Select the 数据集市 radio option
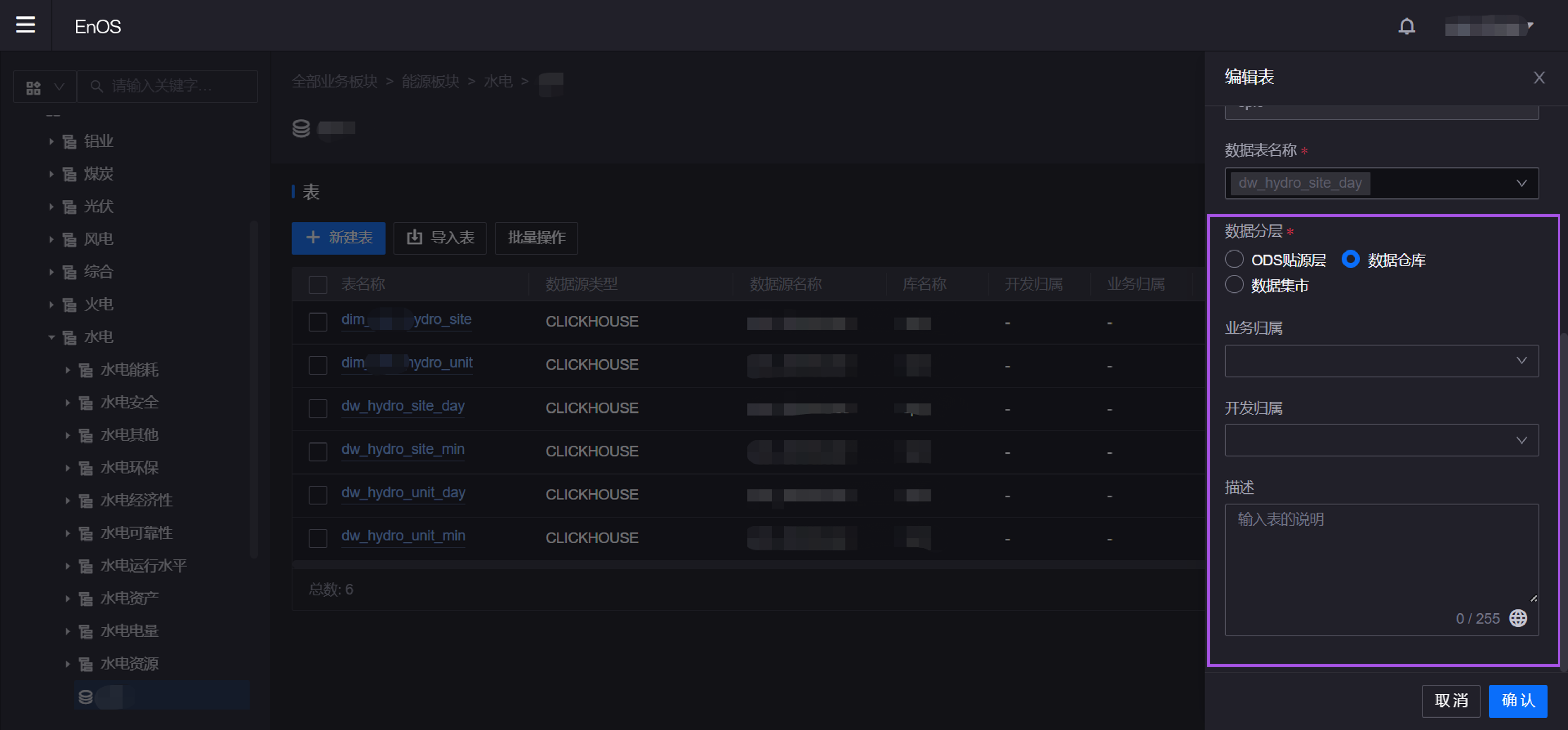1568x730 pixels. (1234, 285)
